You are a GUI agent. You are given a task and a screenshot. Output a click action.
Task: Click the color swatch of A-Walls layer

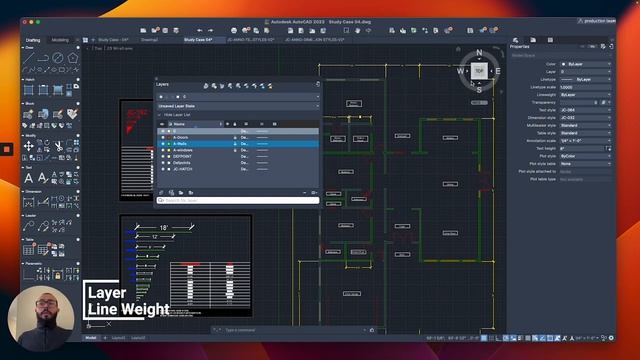pyautogui.click(x=169, y=144)
